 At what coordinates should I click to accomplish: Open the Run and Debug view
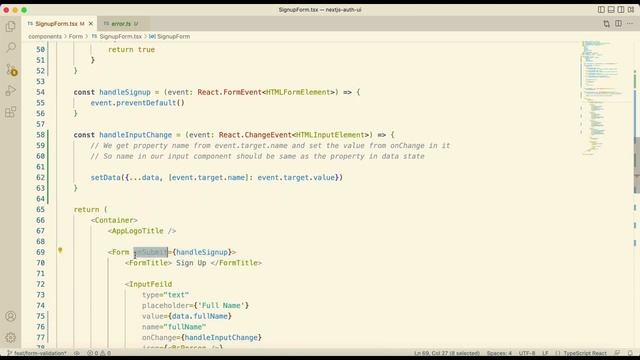tap(11, 91)
